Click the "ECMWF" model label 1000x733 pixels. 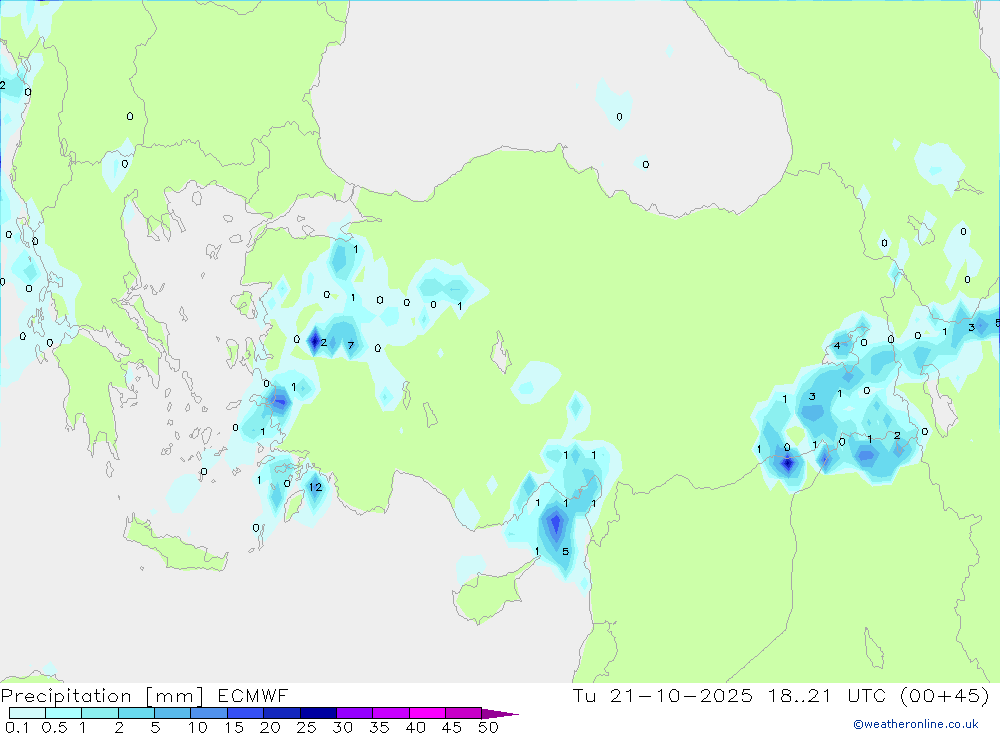point(253,695)
